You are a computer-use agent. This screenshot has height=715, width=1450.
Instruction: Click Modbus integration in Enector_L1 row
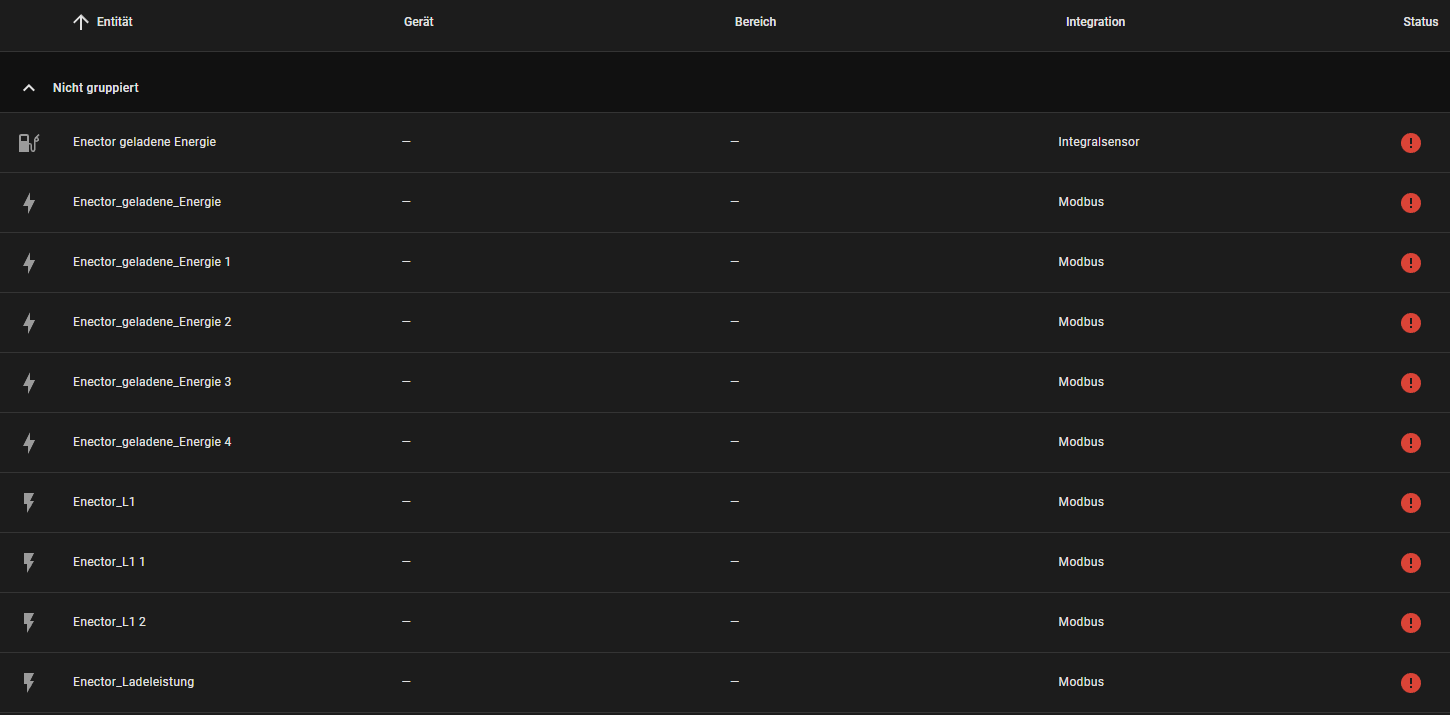click(x=1081, y=502)
